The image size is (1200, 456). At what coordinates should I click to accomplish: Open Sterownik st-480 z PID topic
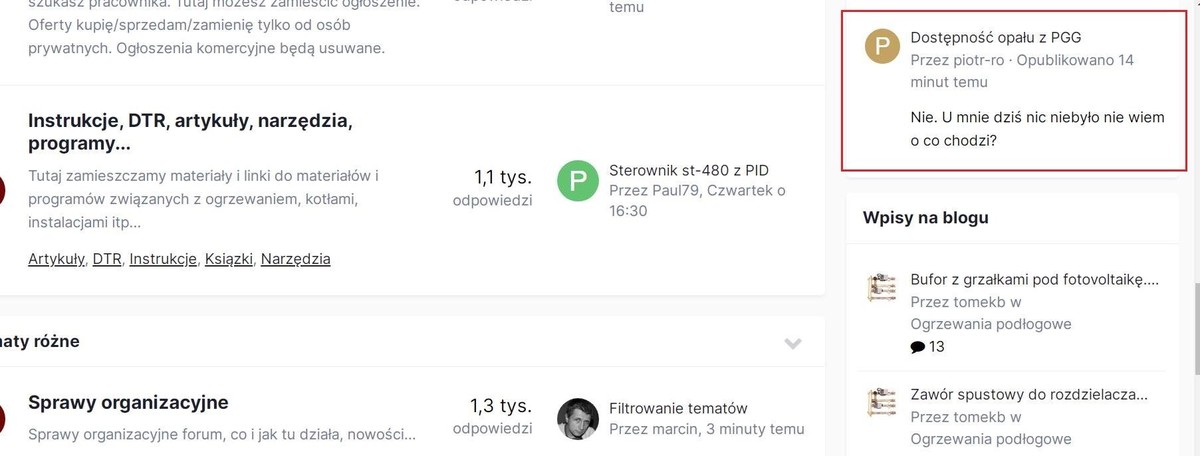[x=688, y=170]
